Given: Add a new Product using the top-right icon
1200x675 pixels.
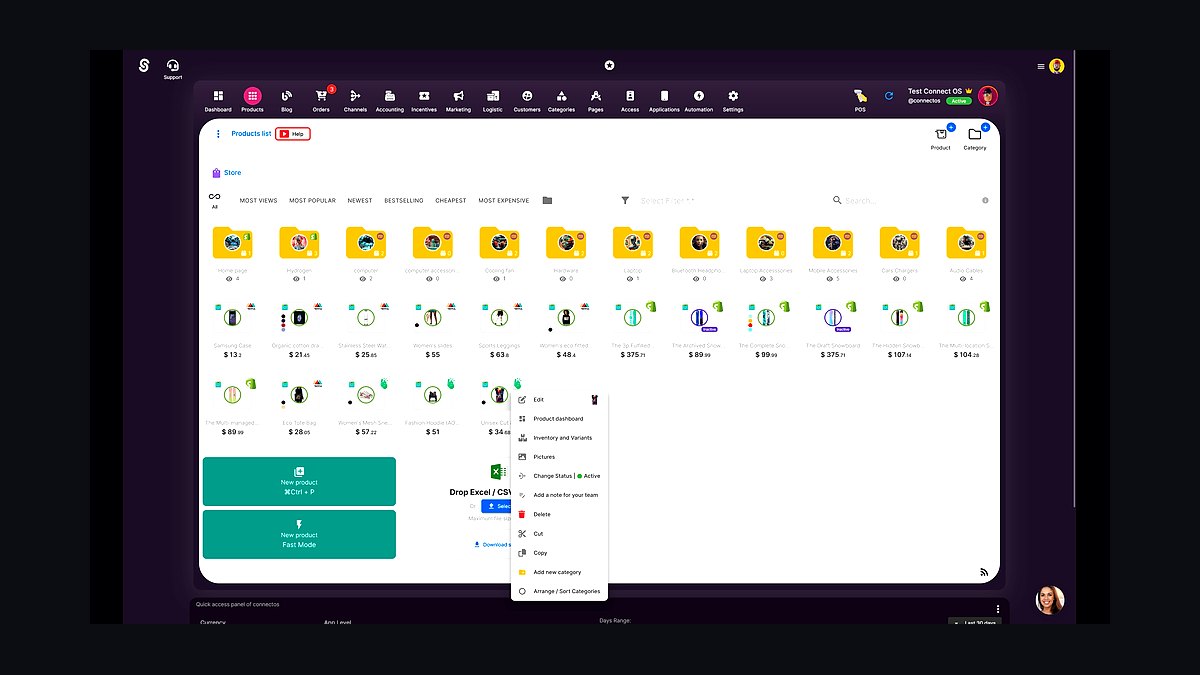Looking at the screenshot, I should click(x=941, y=135).
